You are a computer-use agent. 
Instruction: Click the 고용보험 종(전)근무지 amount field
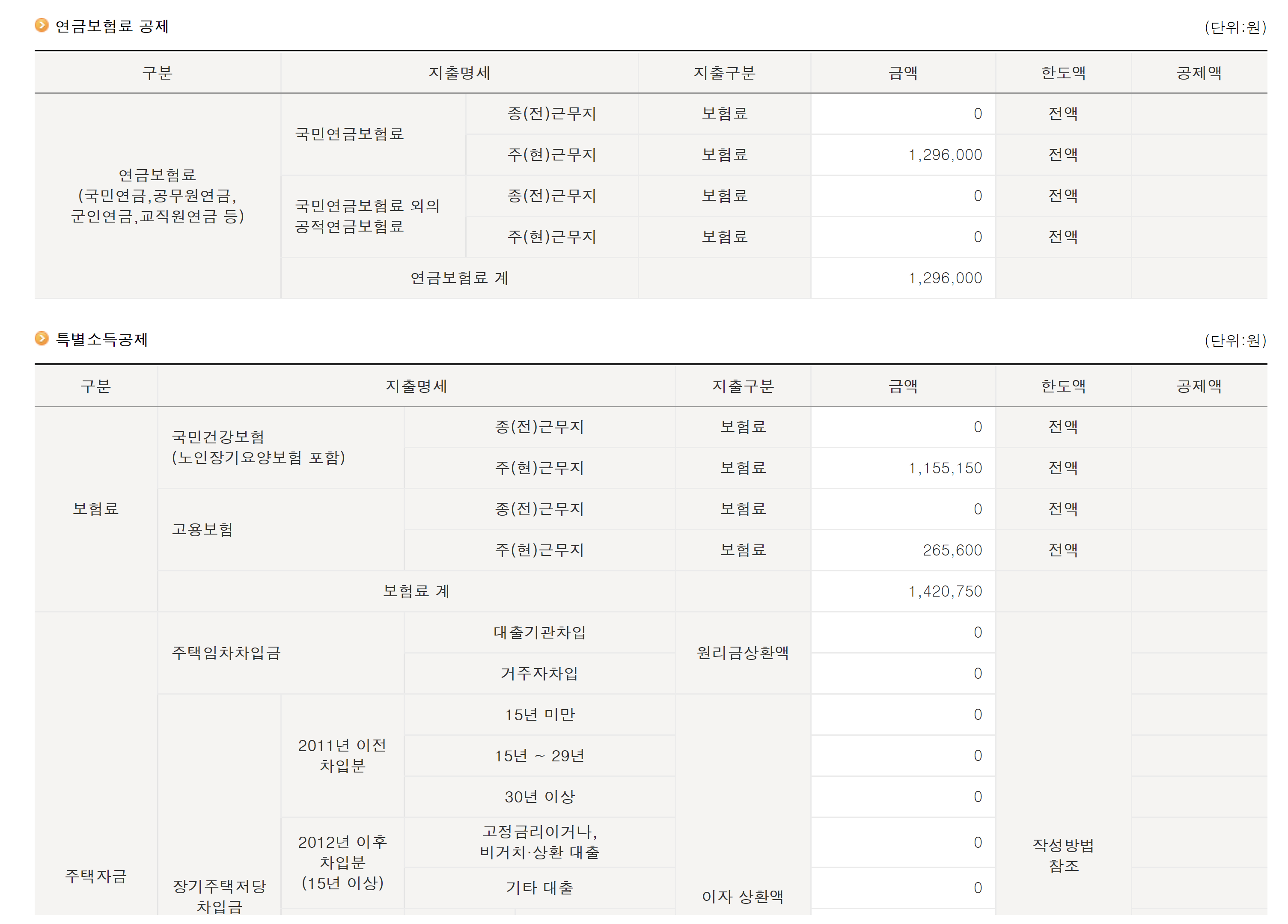(903, 509)
